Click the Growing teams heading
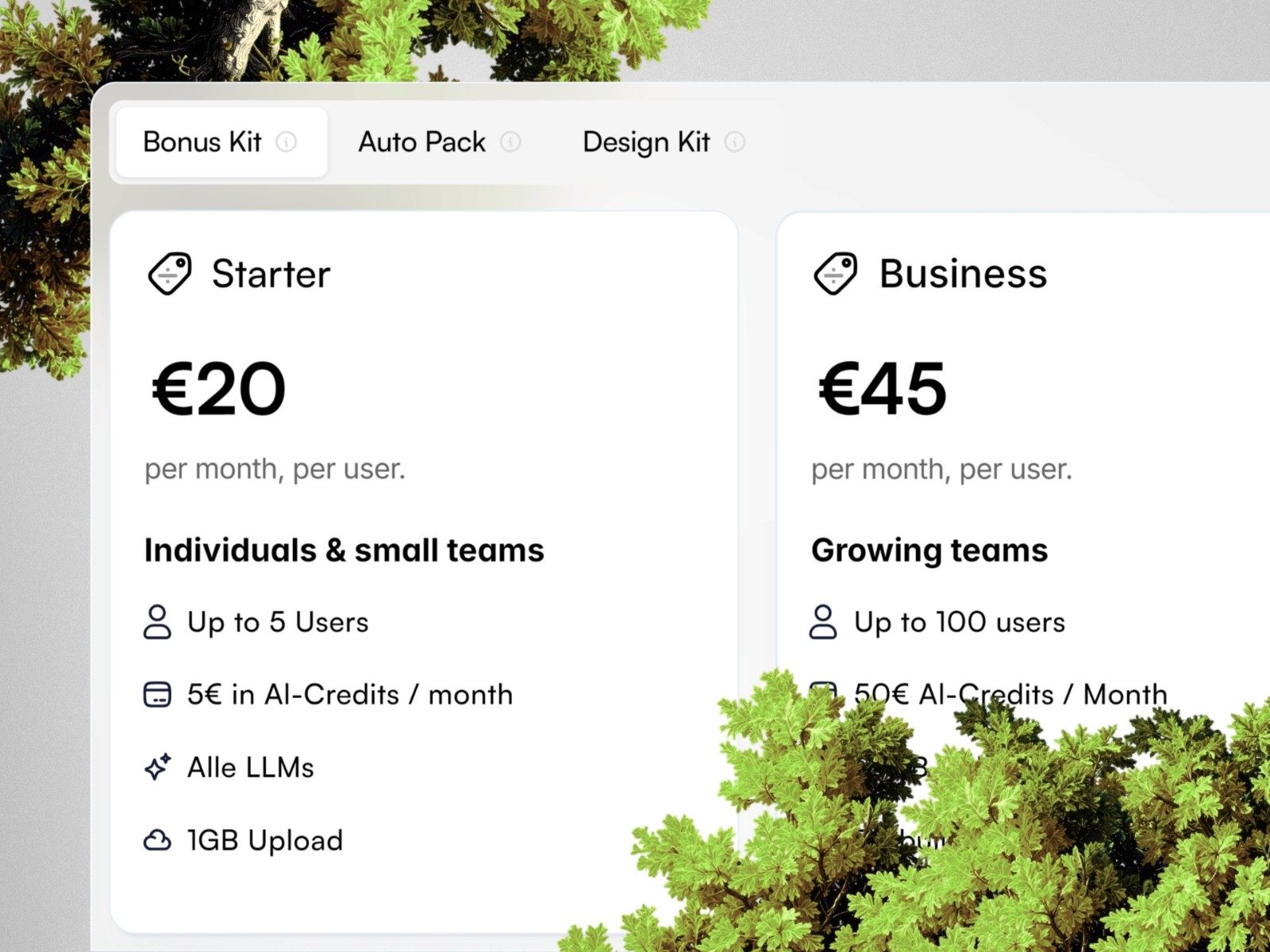This screenshot has width=1270, height=952. [929, 550]
